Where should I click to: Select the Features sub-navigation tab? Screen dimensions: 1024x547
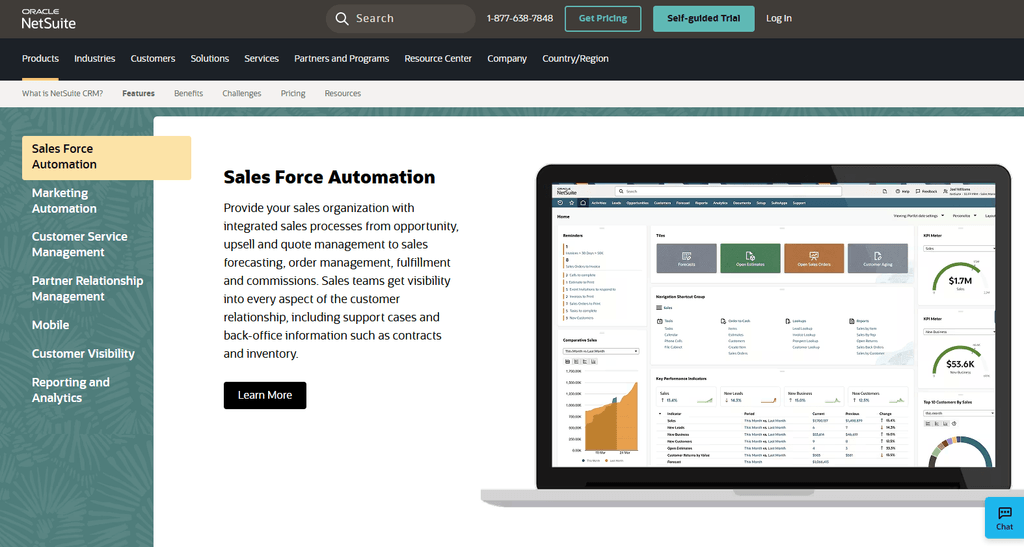138,93
